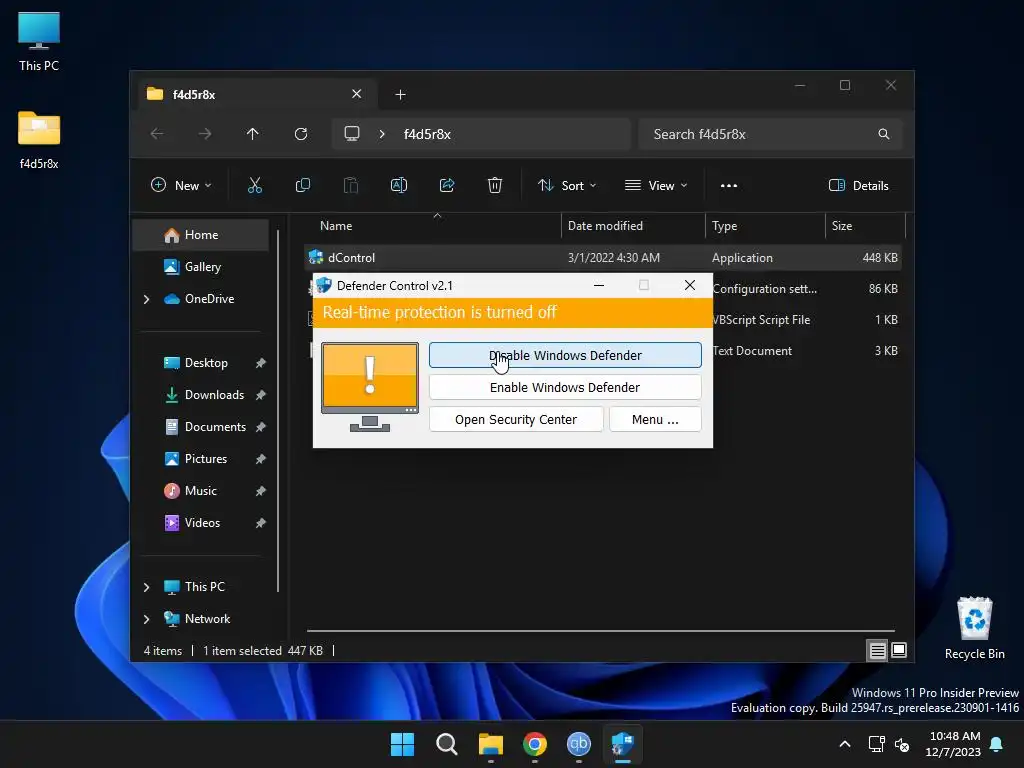Switch to details list view icon in status bar
The width and height of the screenshot is (1024, 768).
[877, 650]
